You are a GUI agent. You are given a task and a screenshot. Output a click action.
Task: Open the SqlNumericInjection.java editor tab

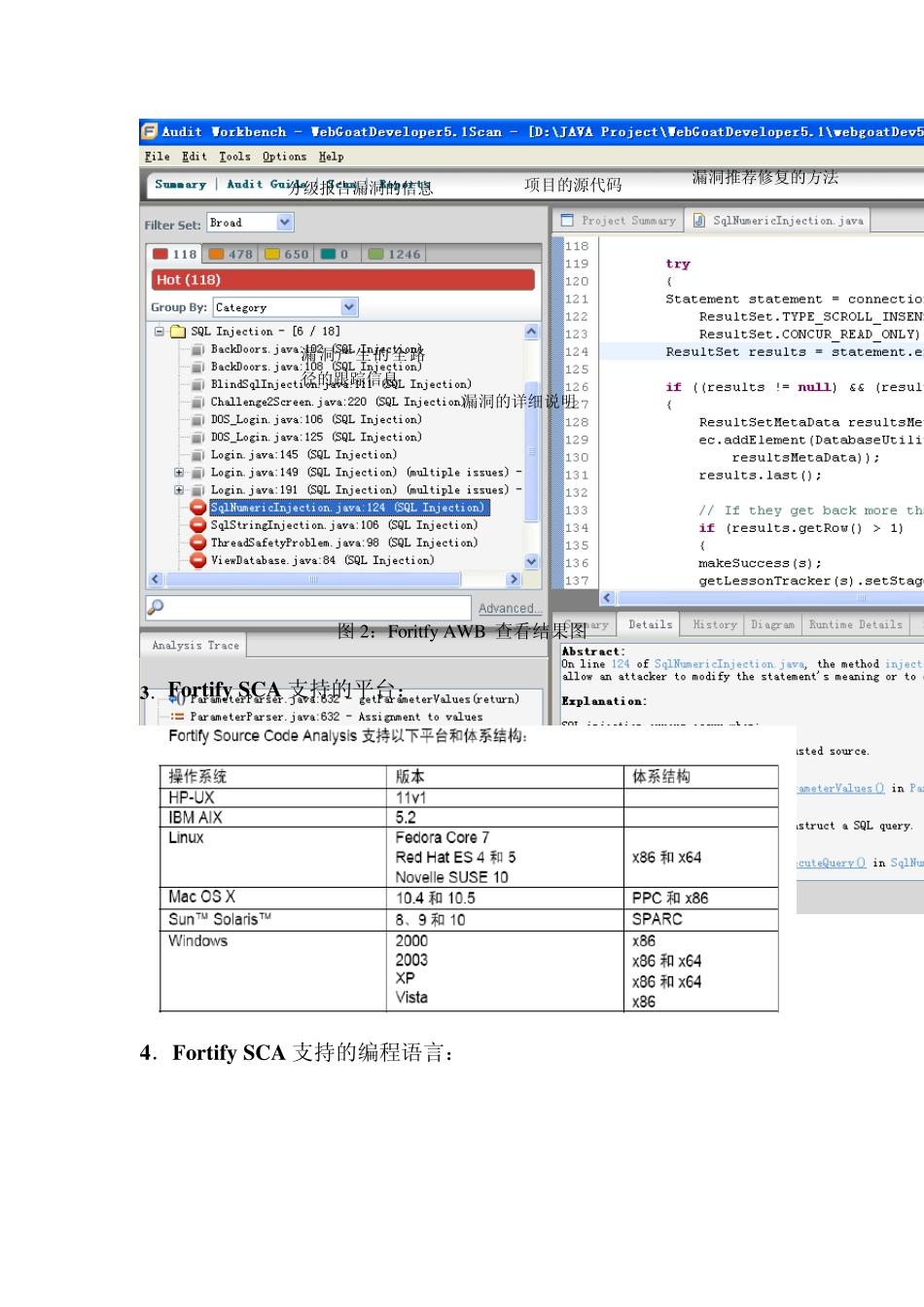coord(778,221)
